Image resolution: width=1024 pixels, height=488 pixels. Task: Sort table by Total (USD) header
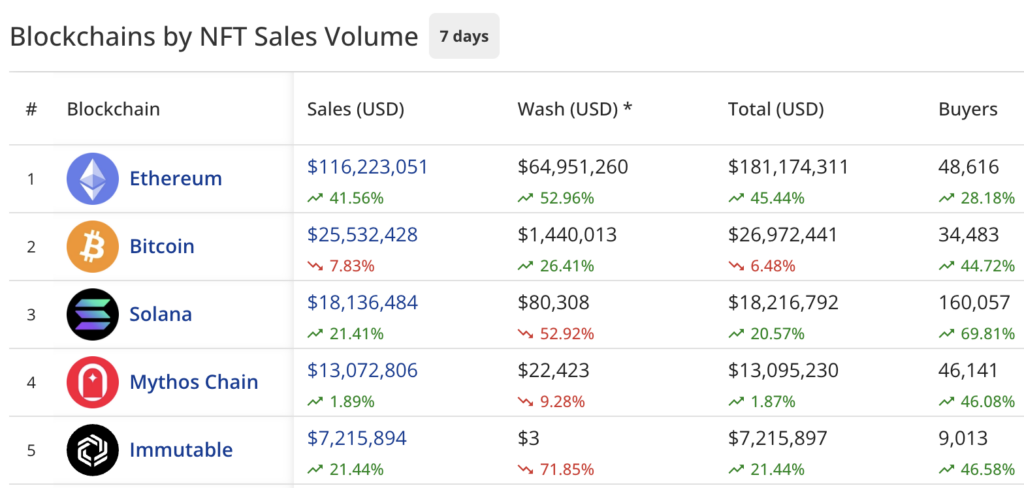pyautogui.click(x=775, y=109)
